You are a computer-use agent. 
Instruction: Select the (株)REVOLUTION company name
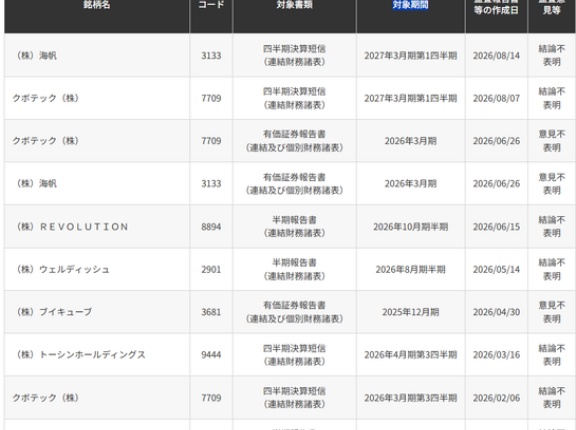point(71,227)
